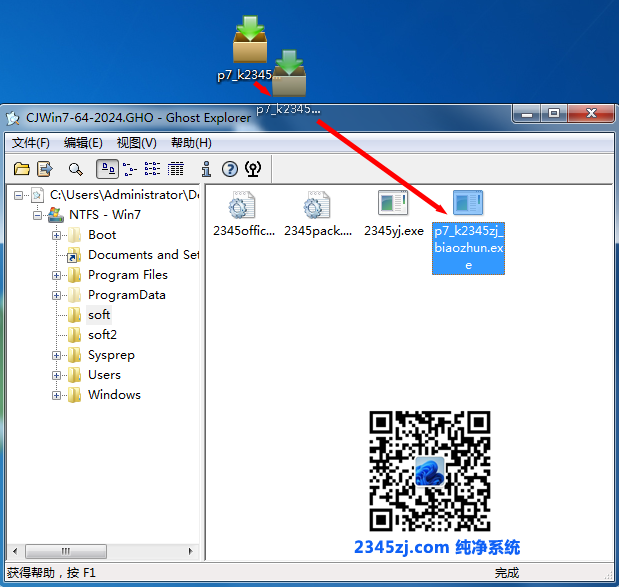Click the 2345offic... file name
The image size is (619, 587).
[244, 231]
